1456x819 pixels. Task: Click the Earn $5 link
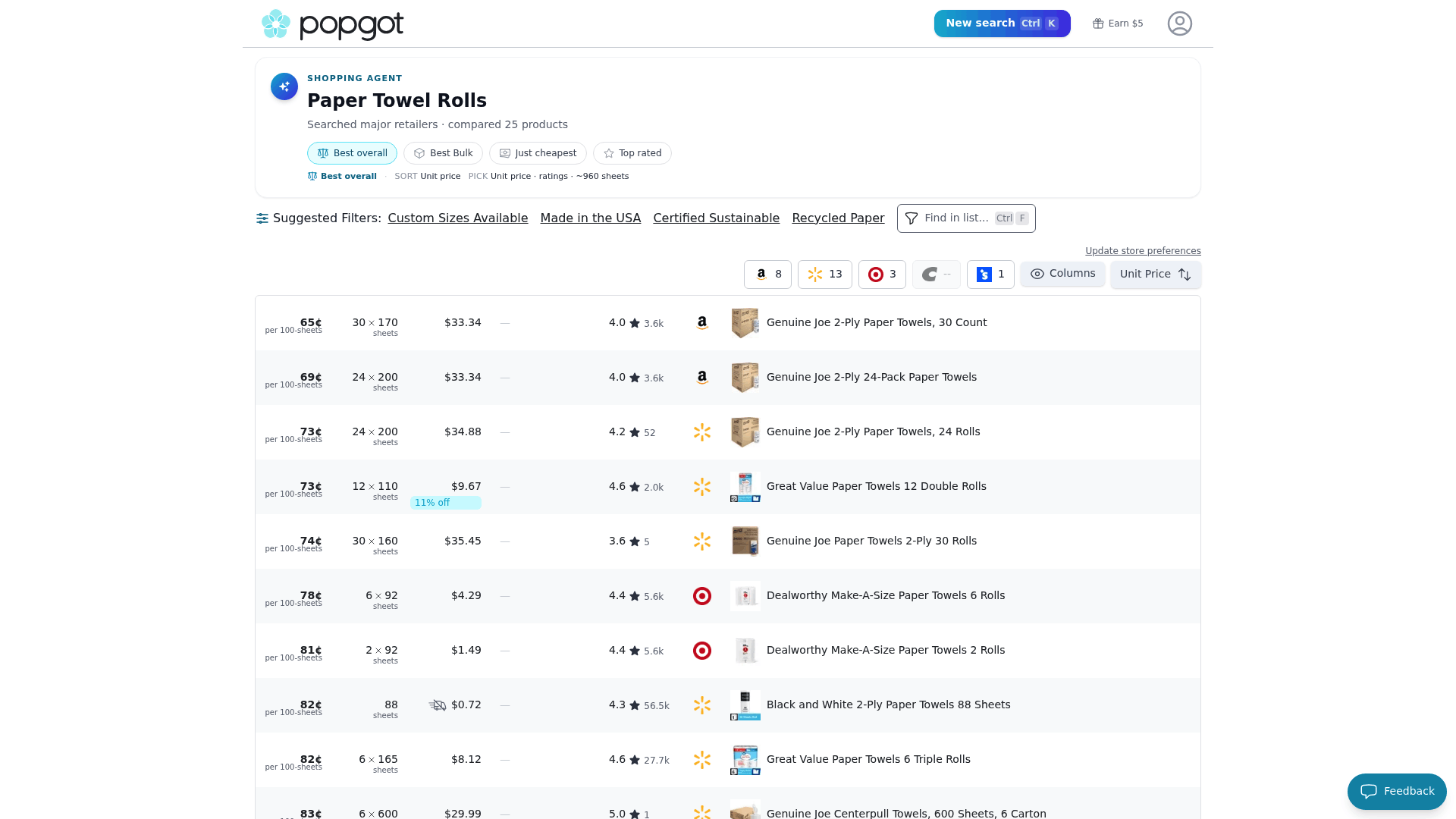click(x=1118, y=24)
